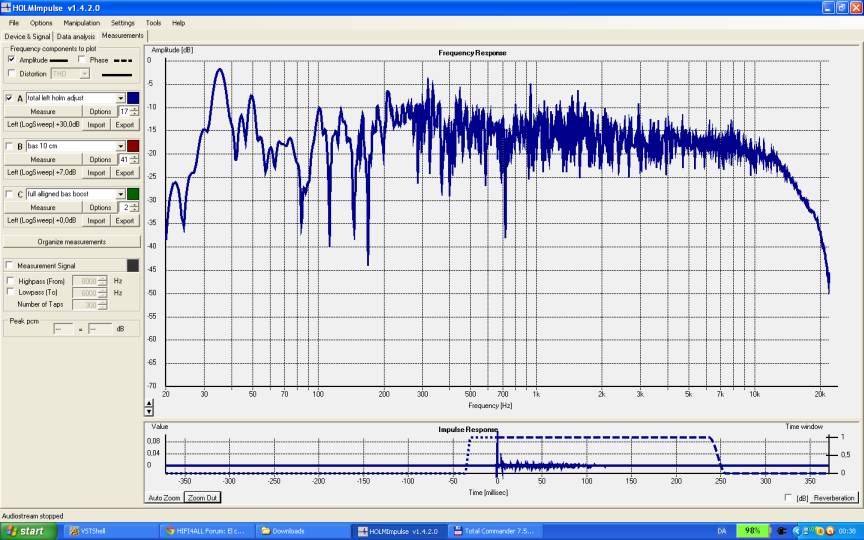Expand the 'total left holm adjust' dropdown
This screenshot has height=540, width=864.
(120, 98)
